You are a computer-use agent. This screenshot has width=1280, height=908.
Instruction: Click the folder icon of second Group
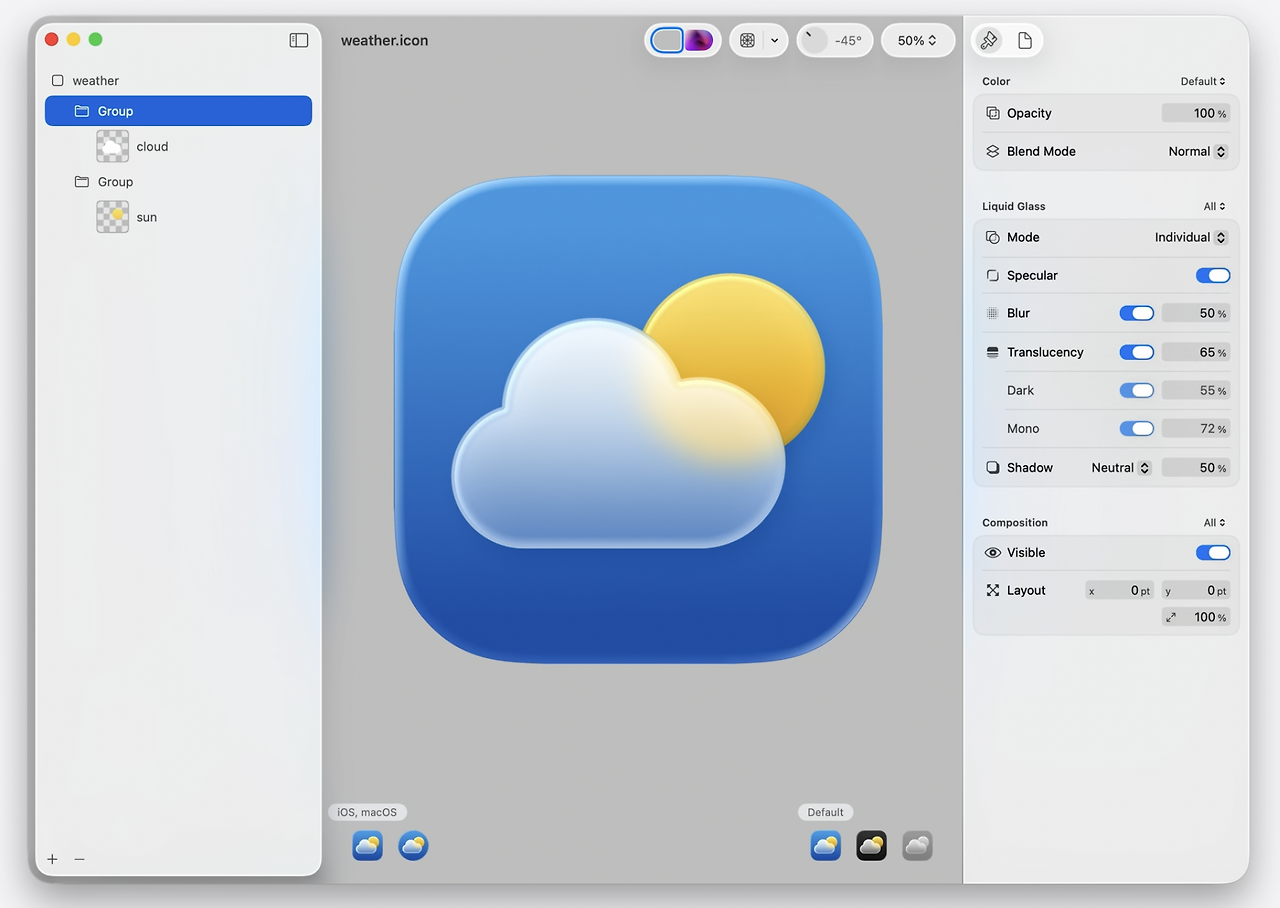82,182
